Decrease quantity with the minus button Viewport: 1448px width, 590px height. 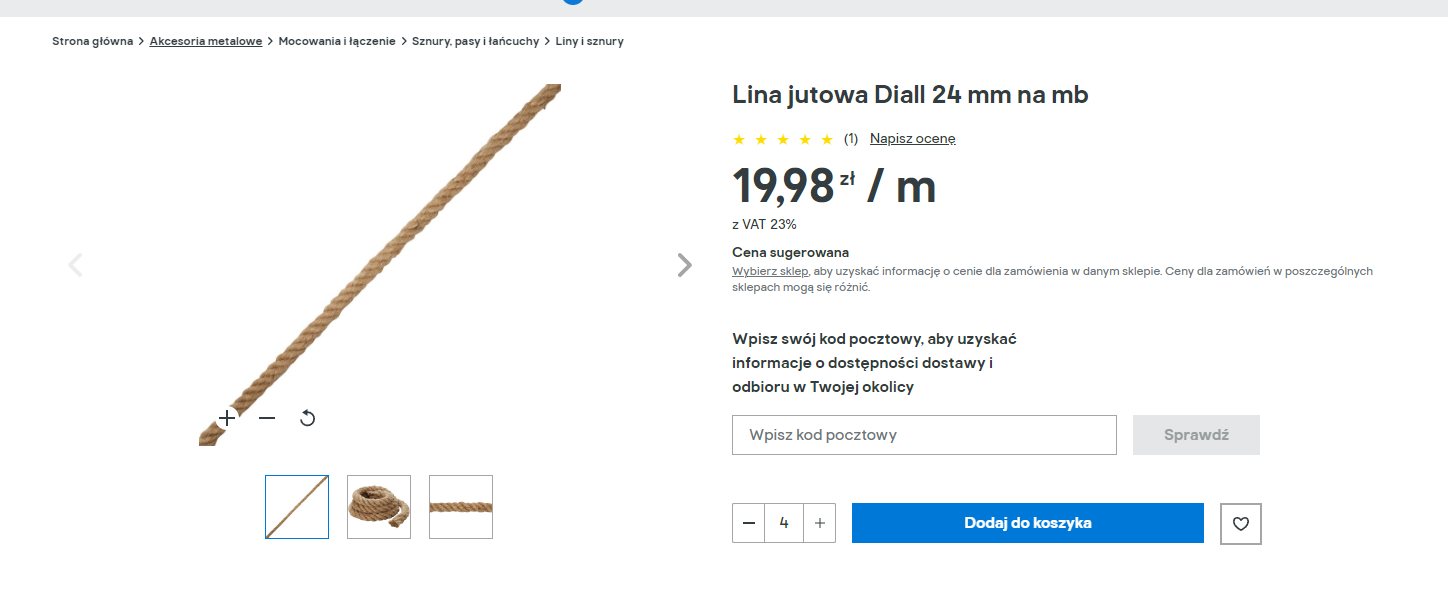tap(749, 523)
